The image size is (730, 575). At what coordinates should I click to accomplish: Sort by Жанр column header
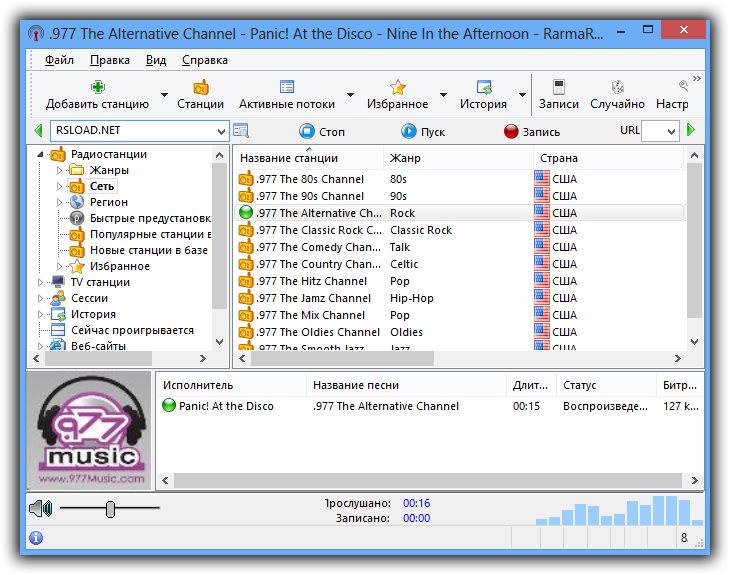458,158
